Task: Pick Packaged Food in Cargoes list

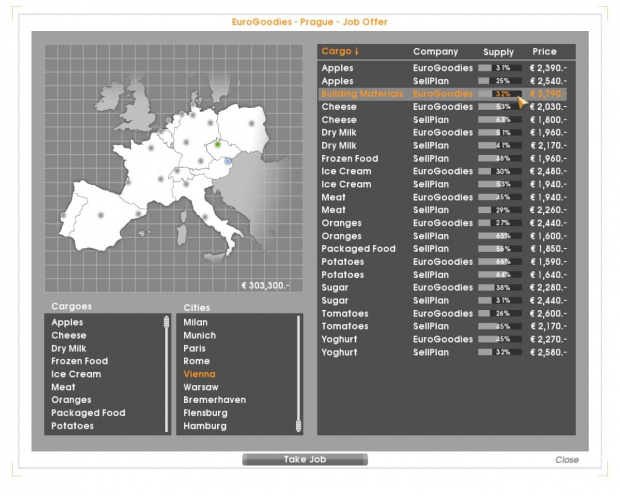Action: [88, 413]
